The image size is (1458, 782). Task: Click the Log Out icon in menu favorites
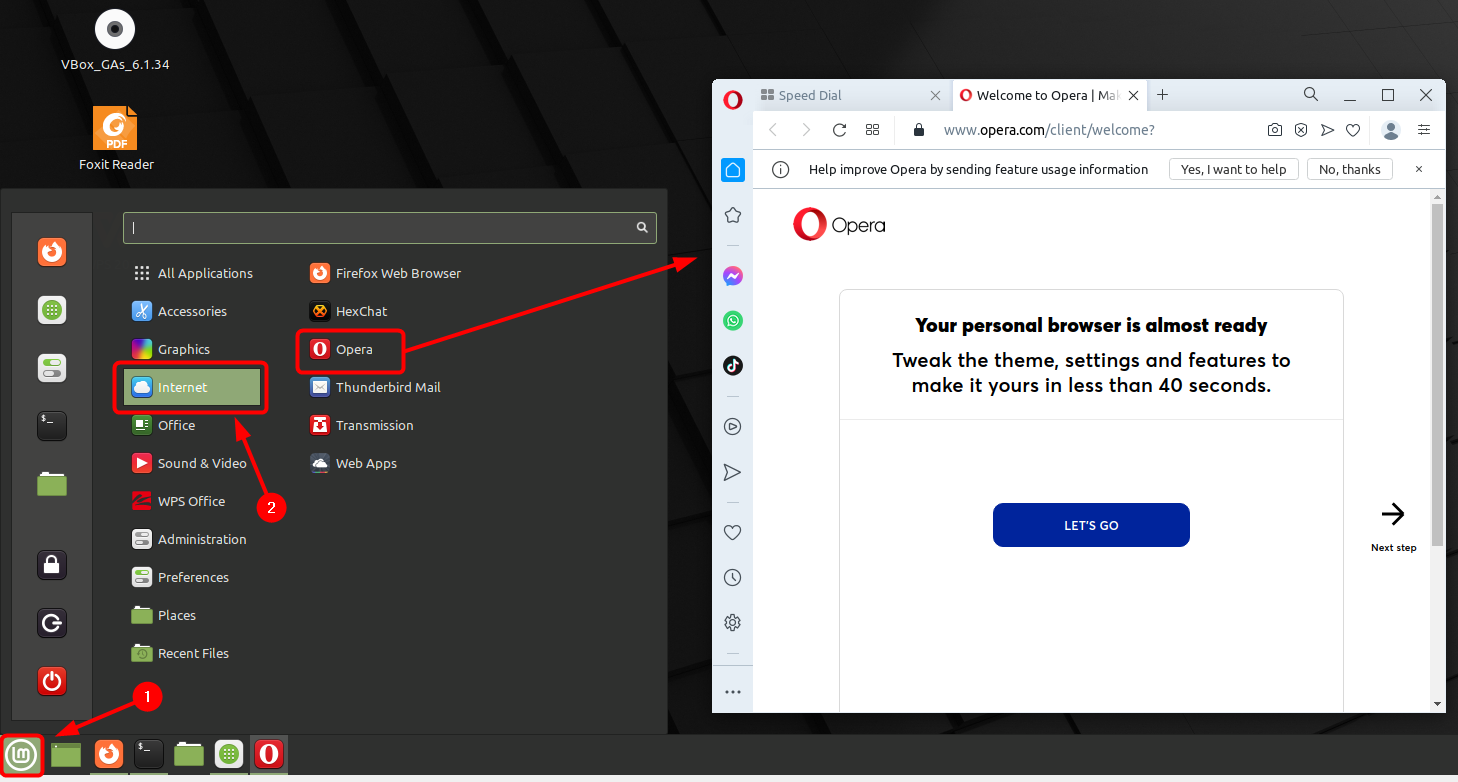[52, 623]
